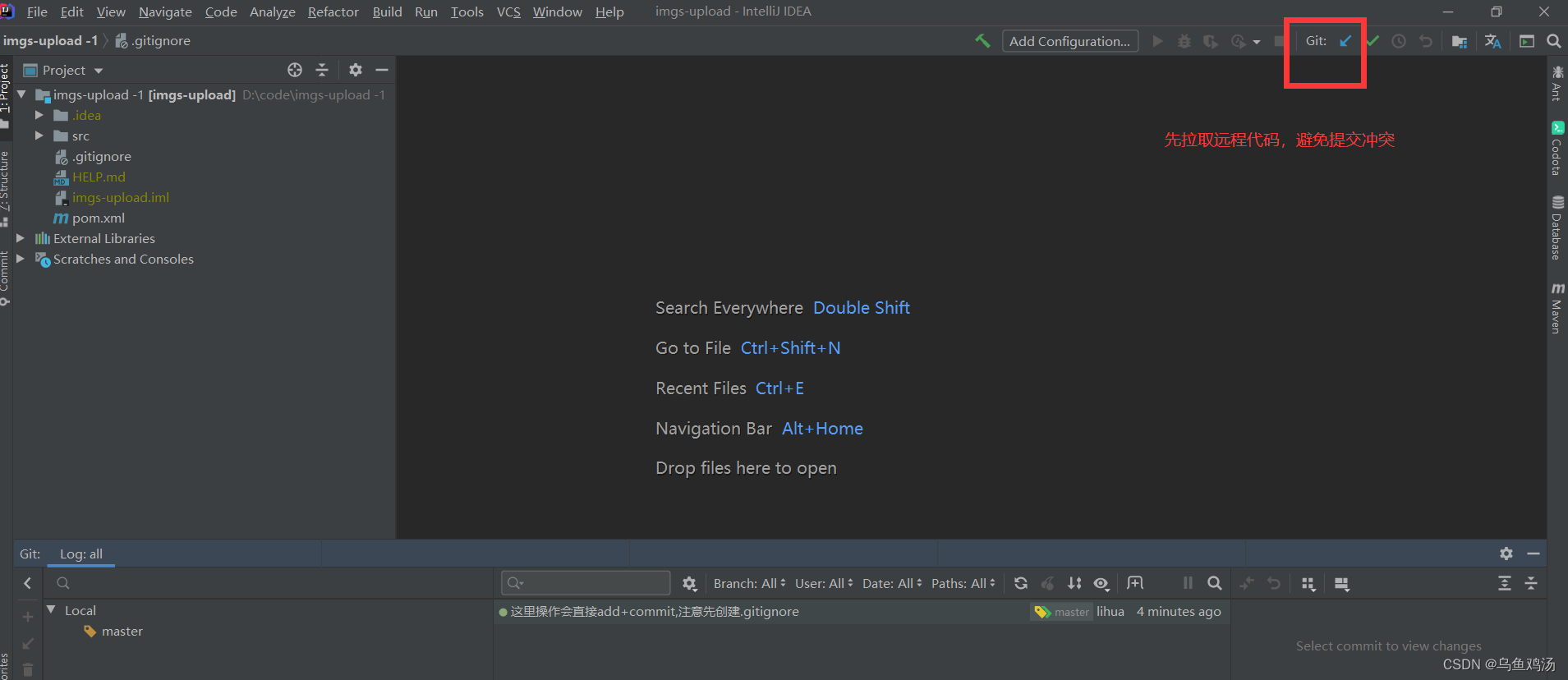Select the Log: all tab
The image size is (1568, 680).
click(x=81, y=554)
